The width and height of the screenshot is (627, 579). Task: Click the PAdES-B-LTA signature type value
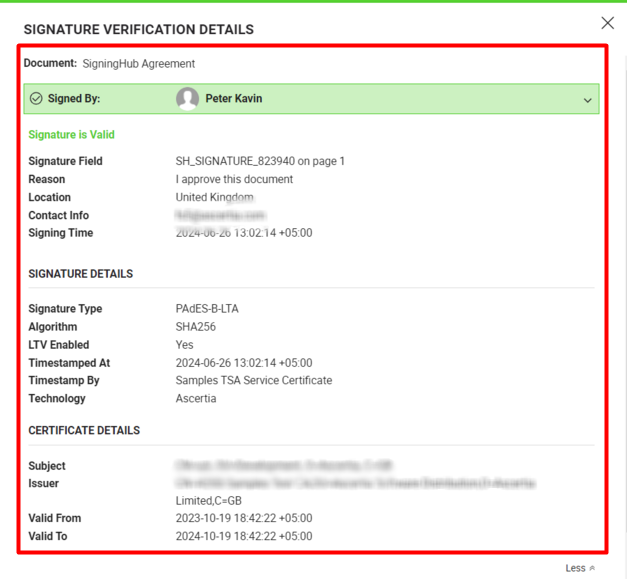[x=207, y=309]
